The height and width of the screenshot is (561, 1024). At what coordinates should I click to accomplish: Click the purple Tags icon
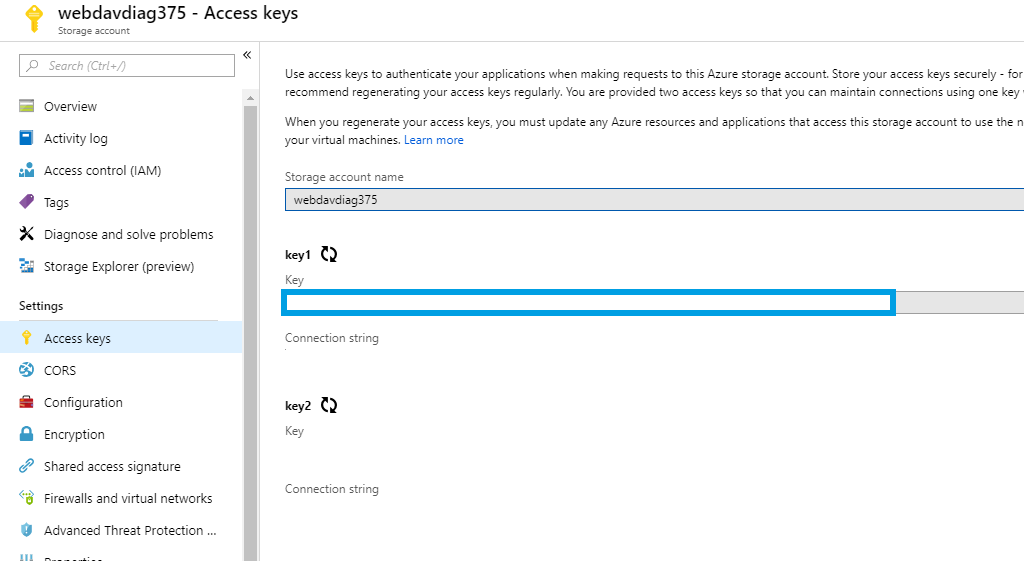pyautogui.click(x=27, y=202)
